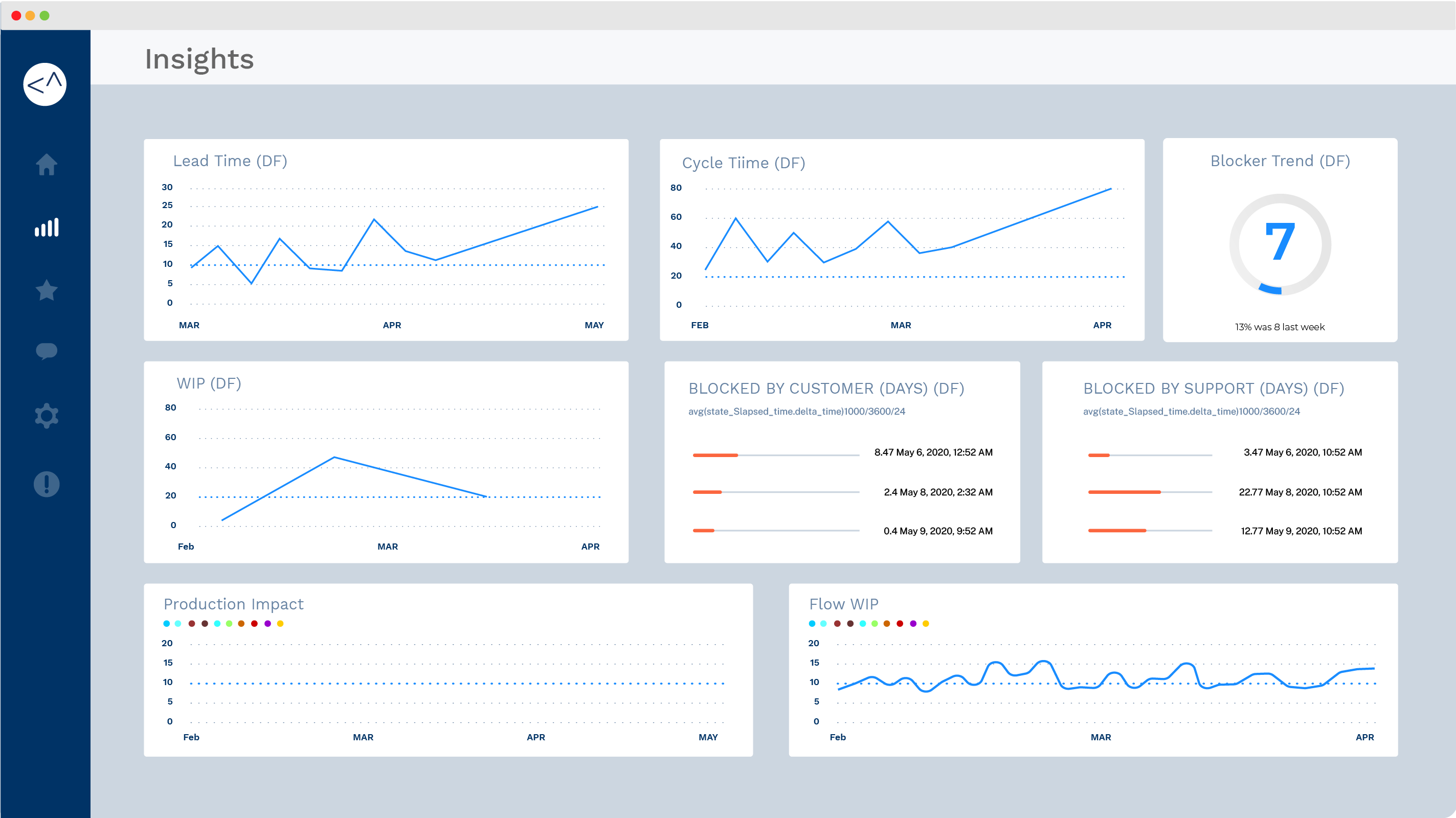Toggle the lime green dot in Production Impact legend
Image resolution: width=1456 pixels, height=818 pixels.
point(229,624)
